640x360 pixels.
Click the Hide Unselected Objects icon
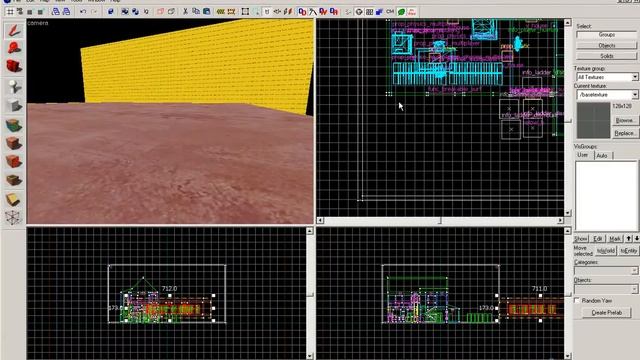click(x=171, y=12)
